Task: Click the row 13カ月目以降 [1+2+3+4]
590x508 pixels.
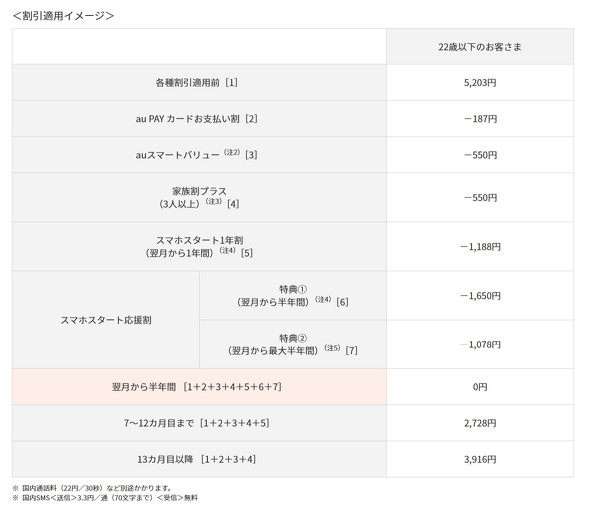Action: point(199,459)
